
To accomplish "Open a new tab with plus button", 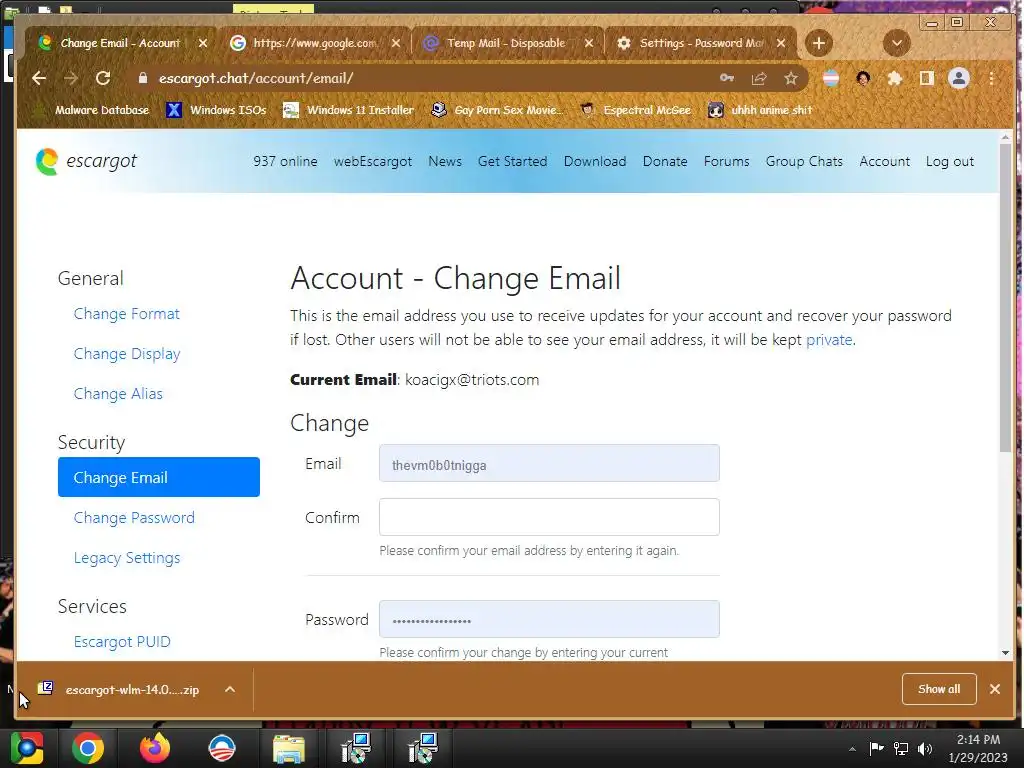I will pos(818,43).
